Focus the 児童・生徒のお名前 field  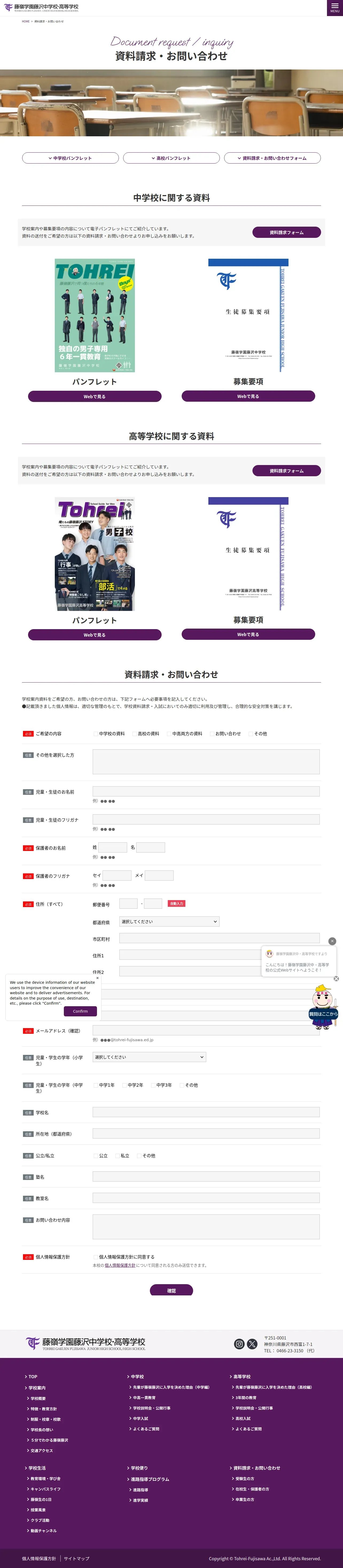206,791
